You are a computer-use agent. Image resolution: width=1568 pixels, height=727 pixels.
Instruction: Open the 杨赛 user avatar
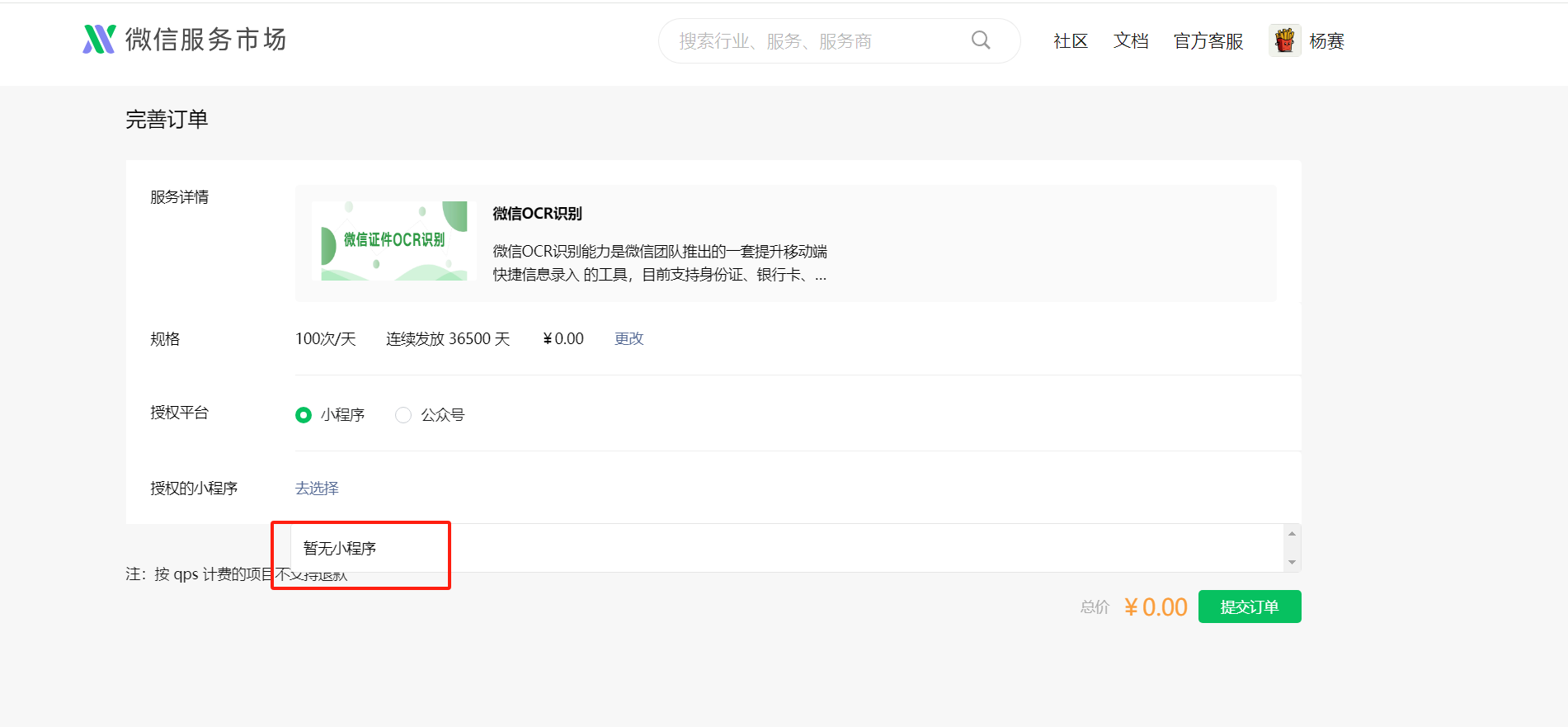1284,40
